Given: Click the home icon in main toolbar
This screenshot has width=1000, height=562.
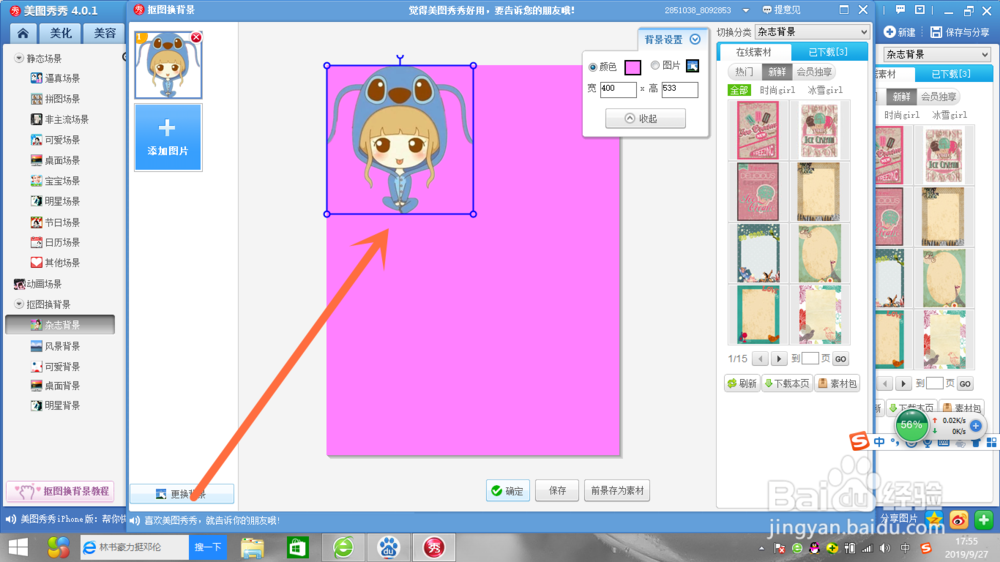Looking at the screenshot, I should click(23, 33).
